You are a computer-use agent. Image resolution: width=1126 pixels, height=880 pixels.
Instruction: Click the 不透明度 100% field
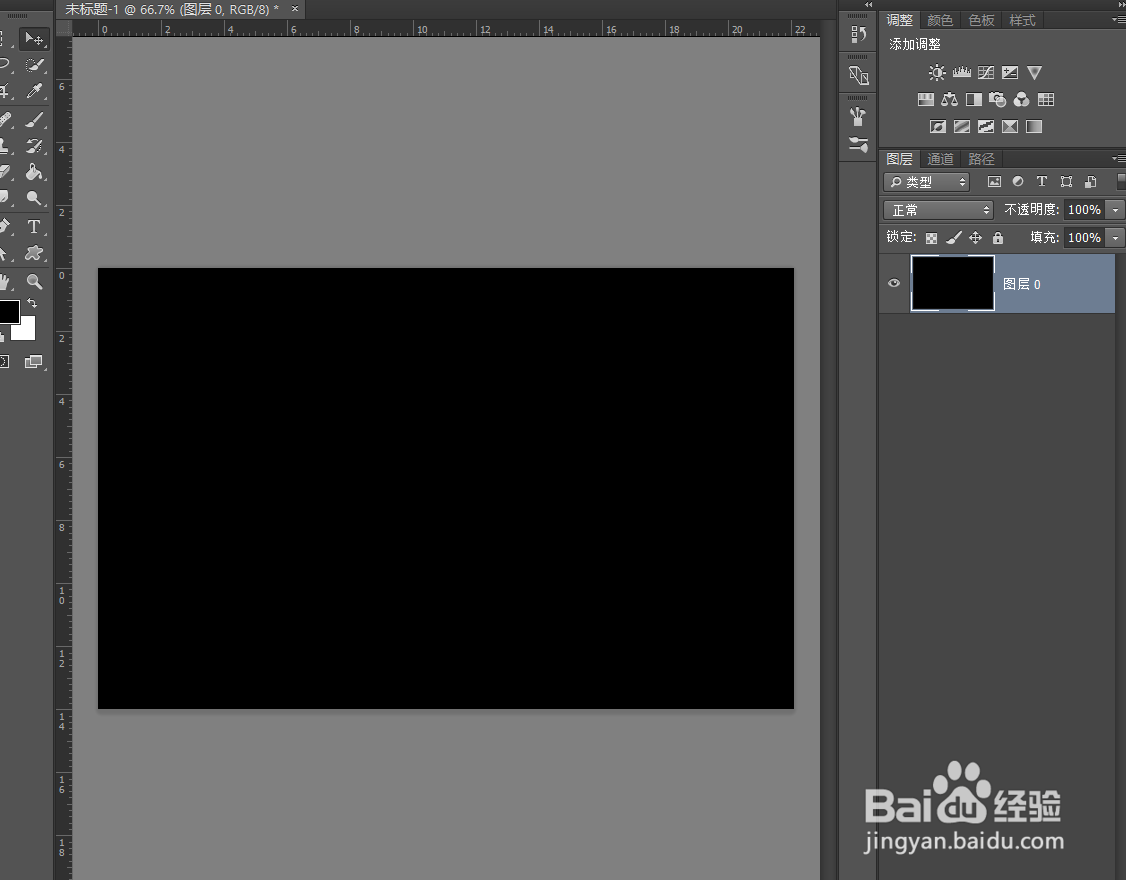tap(1084, 210)
